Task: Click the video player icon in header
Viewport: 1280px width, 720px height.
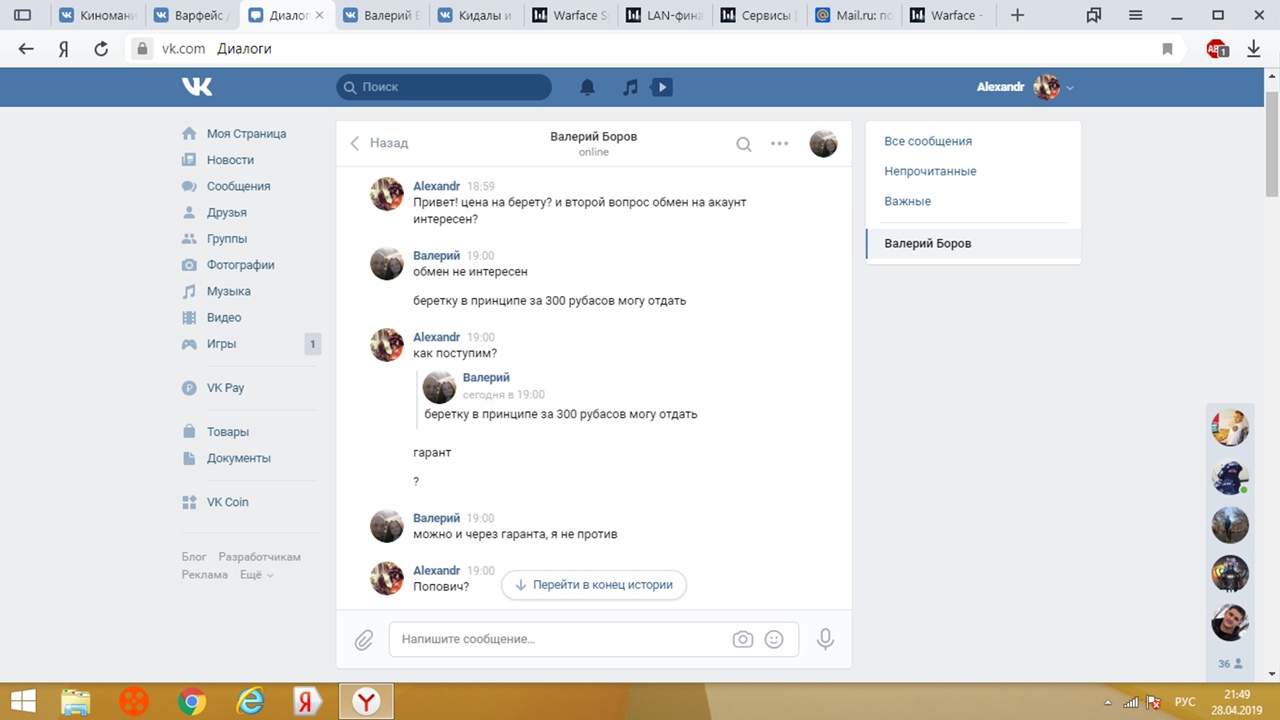Action: pyautogui.click(x=661, y=87)
